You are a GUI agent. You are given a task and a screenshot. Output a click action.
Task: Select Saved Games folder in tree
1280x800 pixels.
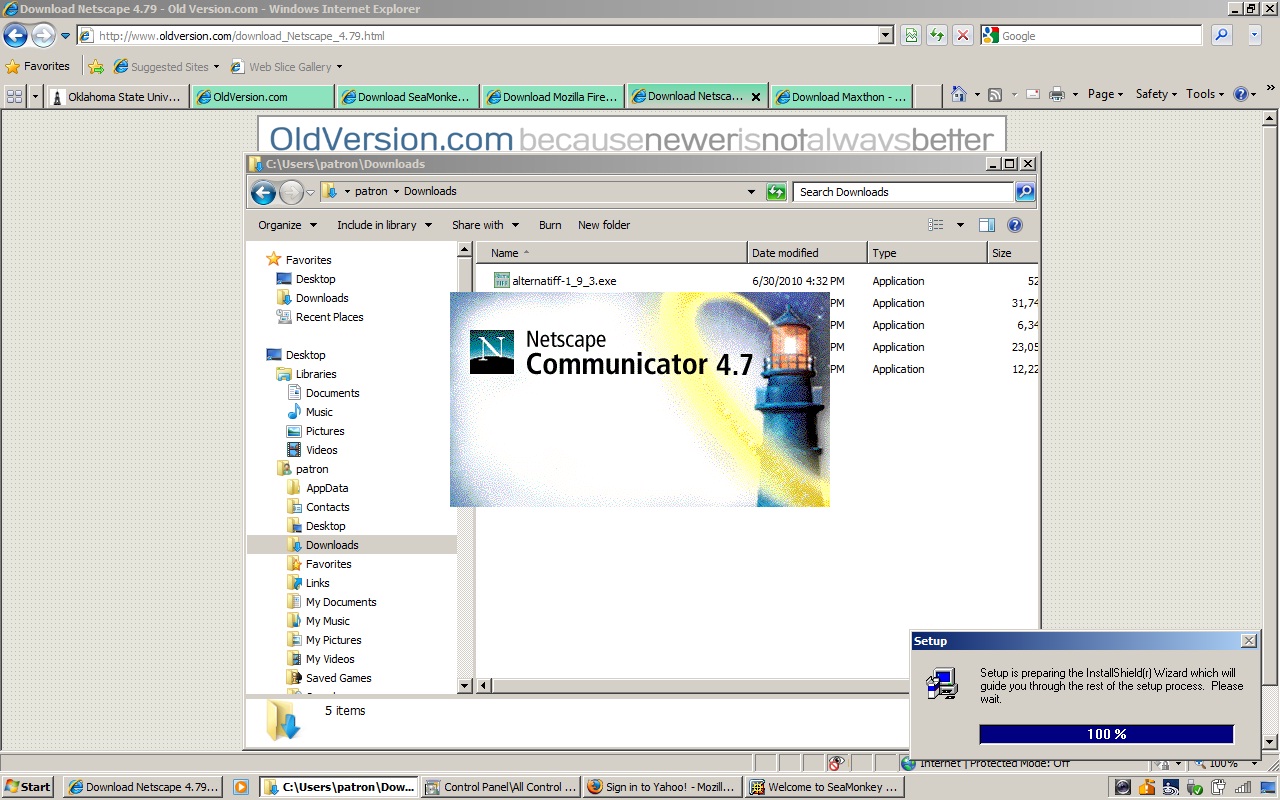(x=338, y=678)
